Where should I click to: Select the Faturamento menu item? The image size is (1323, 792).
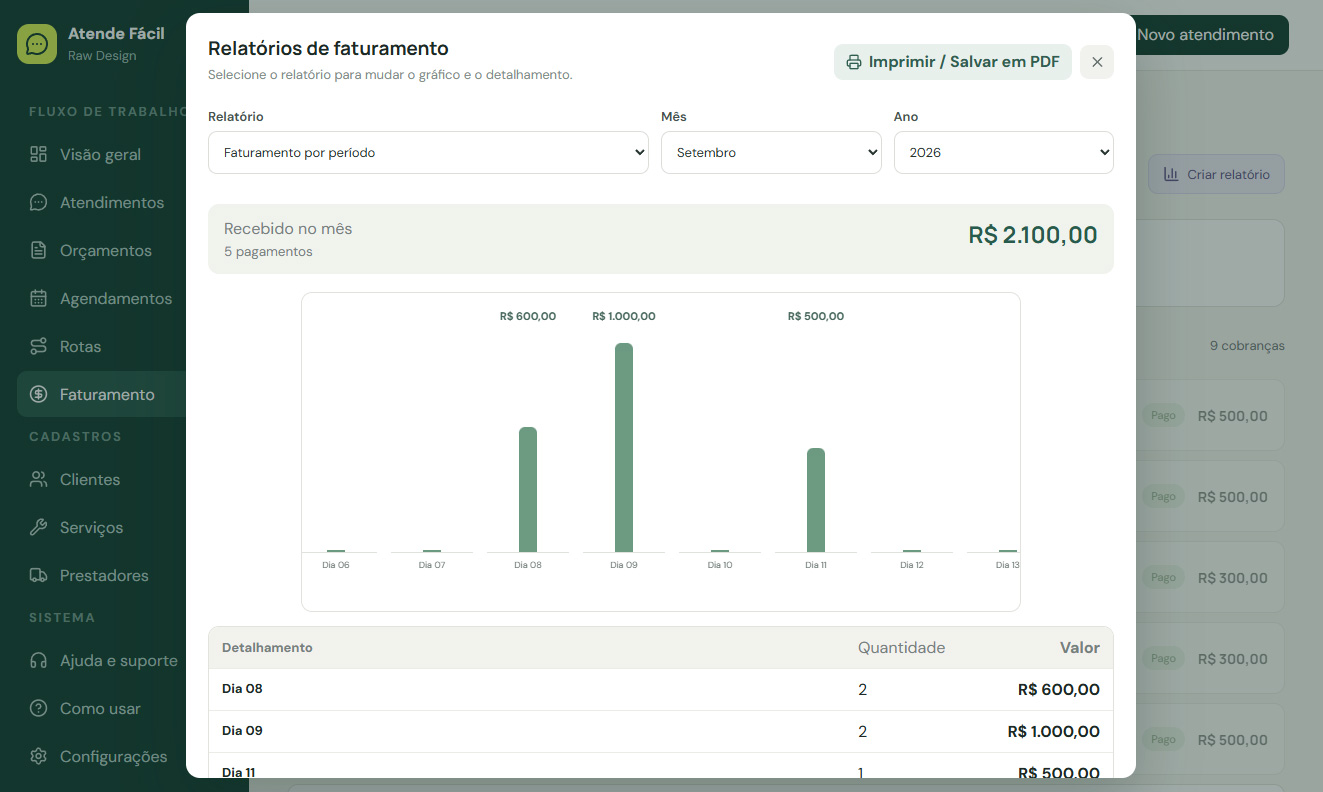click(x=102, y=394)
